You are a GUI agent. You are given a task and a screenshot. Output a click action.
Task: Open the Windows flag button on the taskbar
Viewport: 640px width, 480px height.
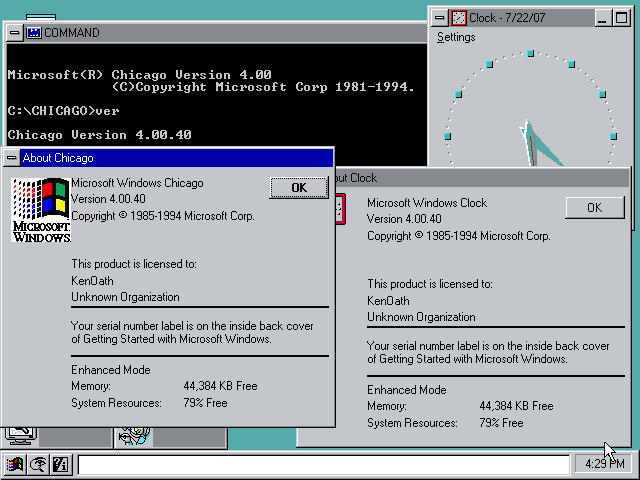pos(15,464)
